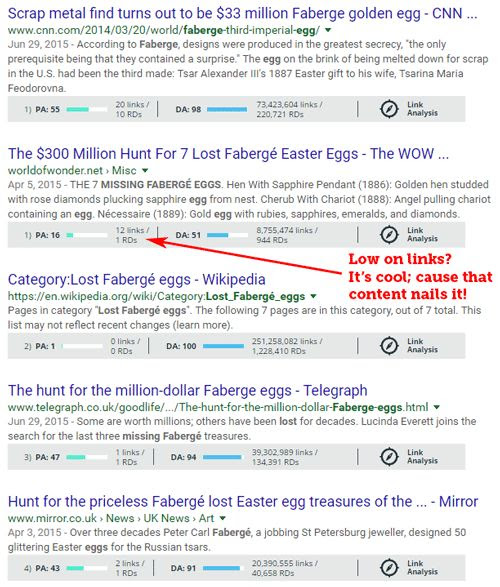The image size is (500, 587).
Task: Open dropdown arrow beside Wikipedia category URL
Action: point(313,296)
